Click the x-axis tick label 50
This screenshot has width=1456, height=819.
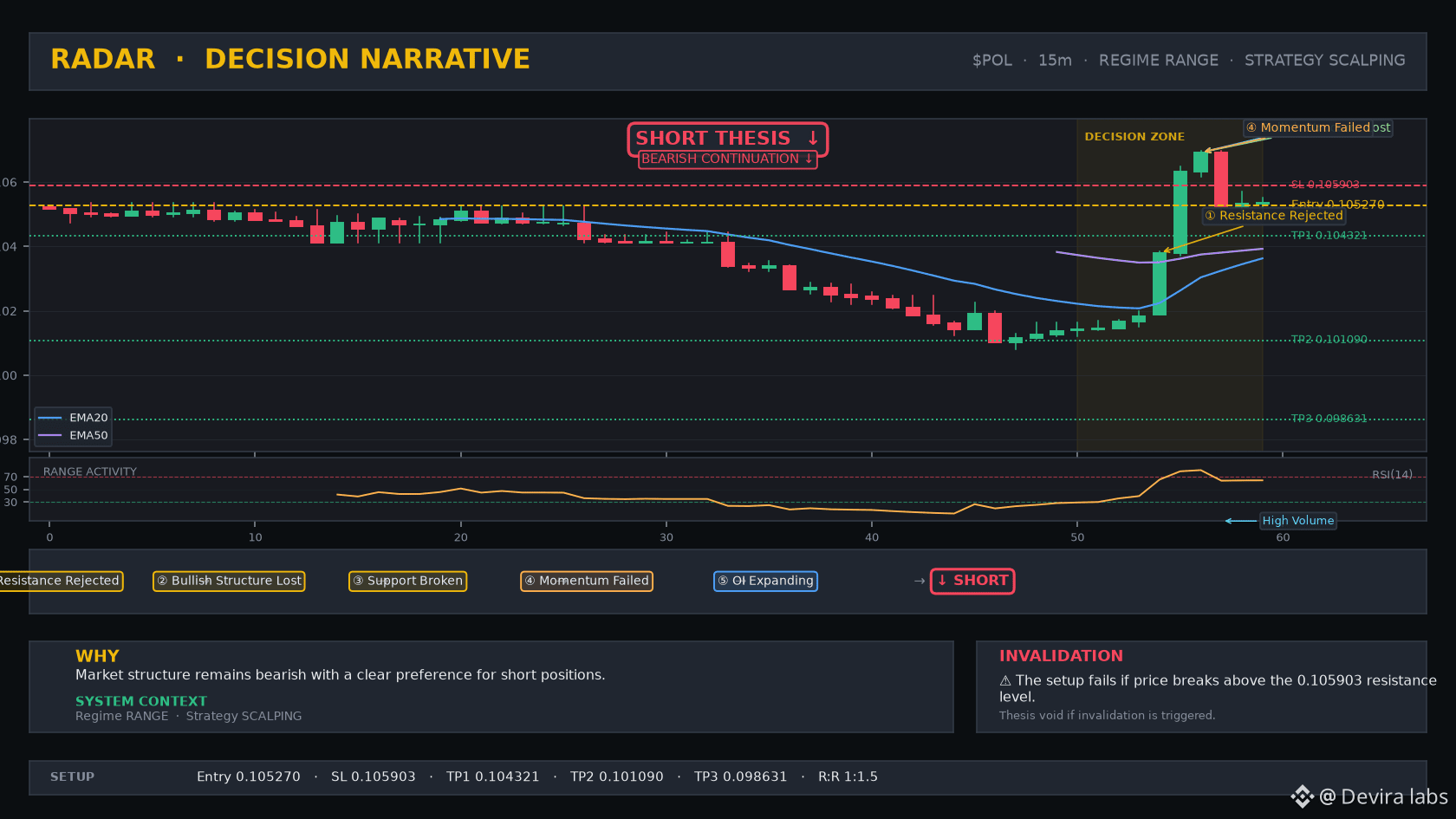click(1077, 538)
